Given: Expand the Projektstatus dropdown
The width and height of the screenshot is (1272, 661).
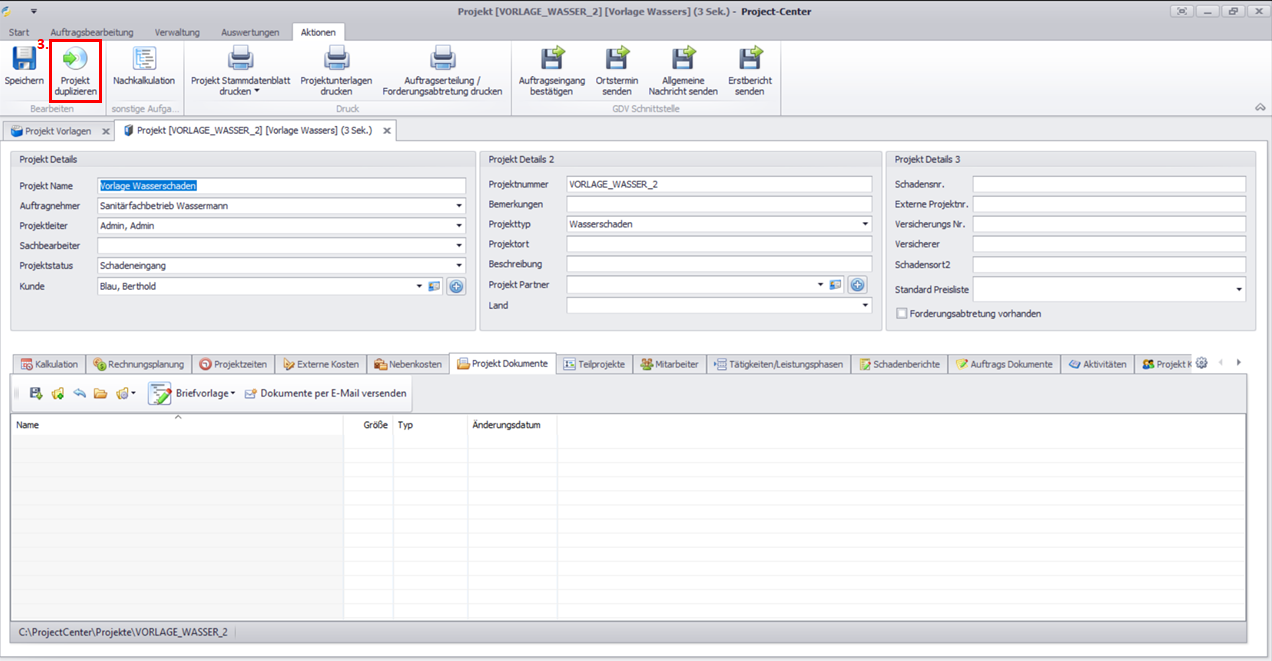Looking at the screenshot, I should pos(459,266).
